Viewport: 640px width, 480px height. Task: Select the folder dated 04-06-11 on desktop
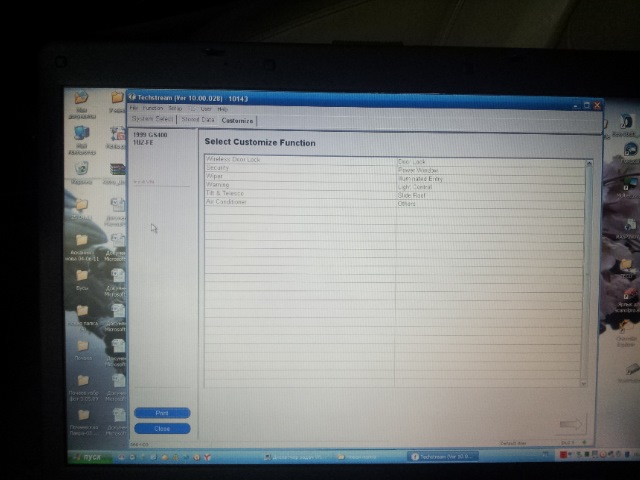tap(82, 247)
